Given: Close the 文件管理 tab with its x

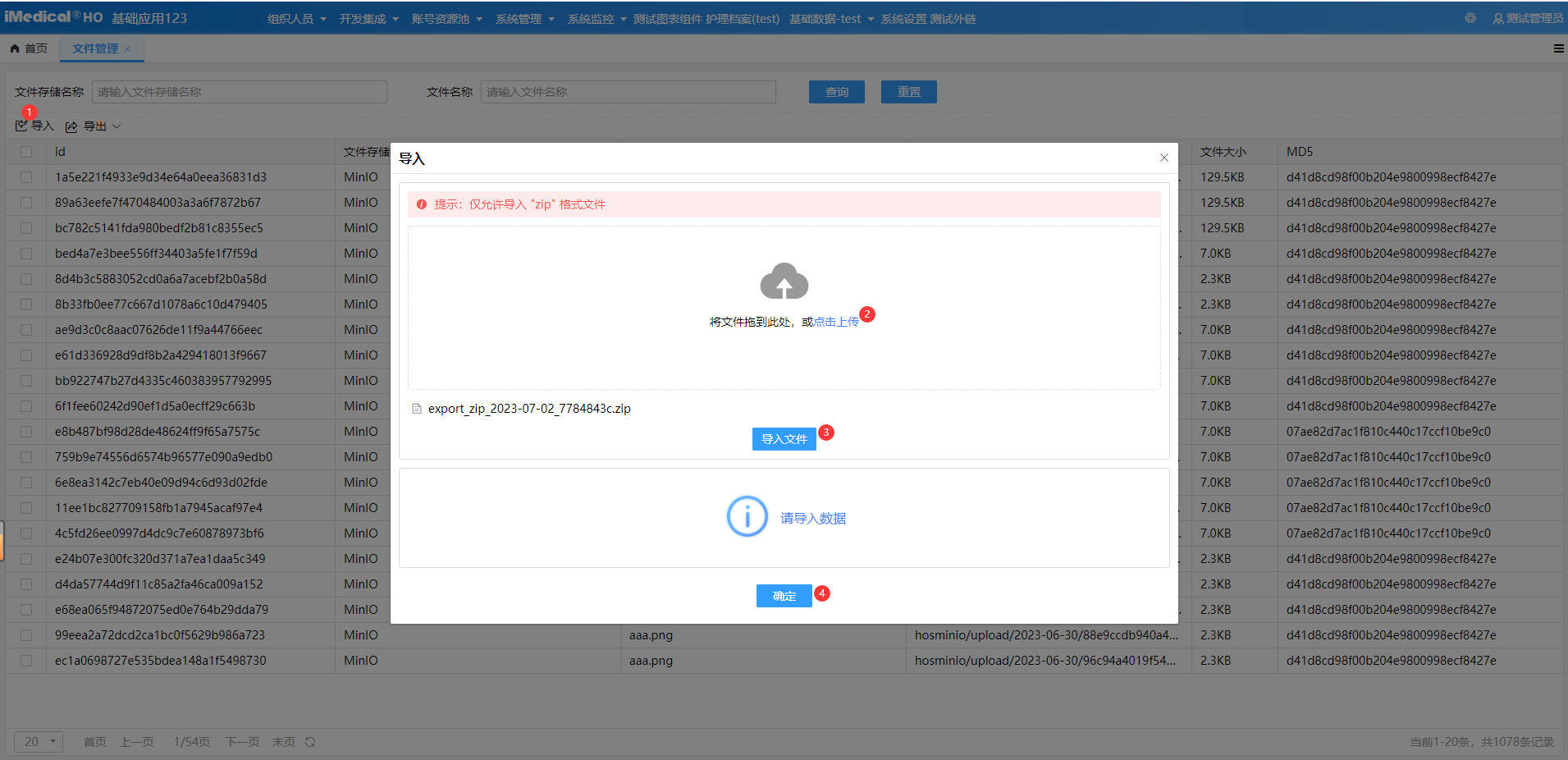Looking at the screenshot, I should tap(127, 49).
